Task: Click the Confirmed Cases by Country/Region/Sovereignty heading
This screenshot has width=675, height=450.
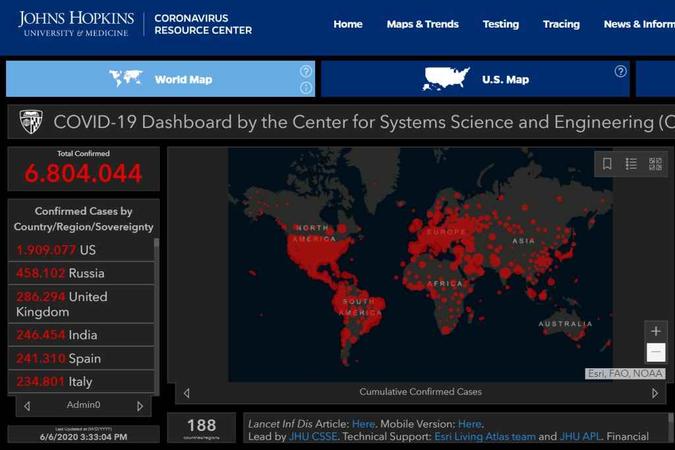Action: click(x=84, y=219)
